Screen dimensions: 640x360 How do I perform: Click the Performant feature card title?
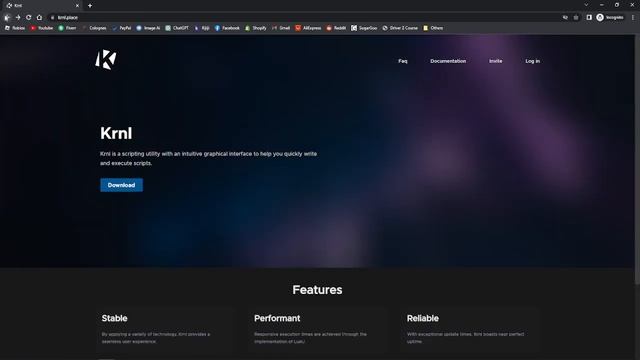[277, 318]
